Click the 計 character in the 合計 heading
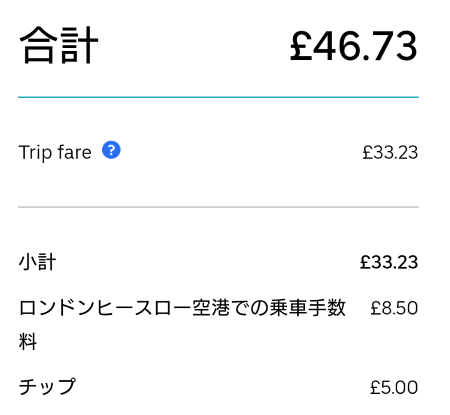Viewport: 450px width, 415px height. coord(79,45)
